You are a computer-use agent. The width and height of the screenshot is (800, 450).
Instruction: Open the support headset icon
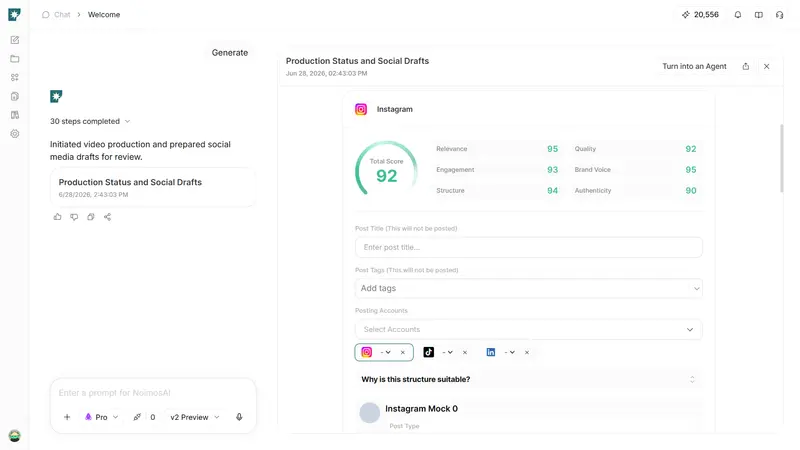point(779,15)
